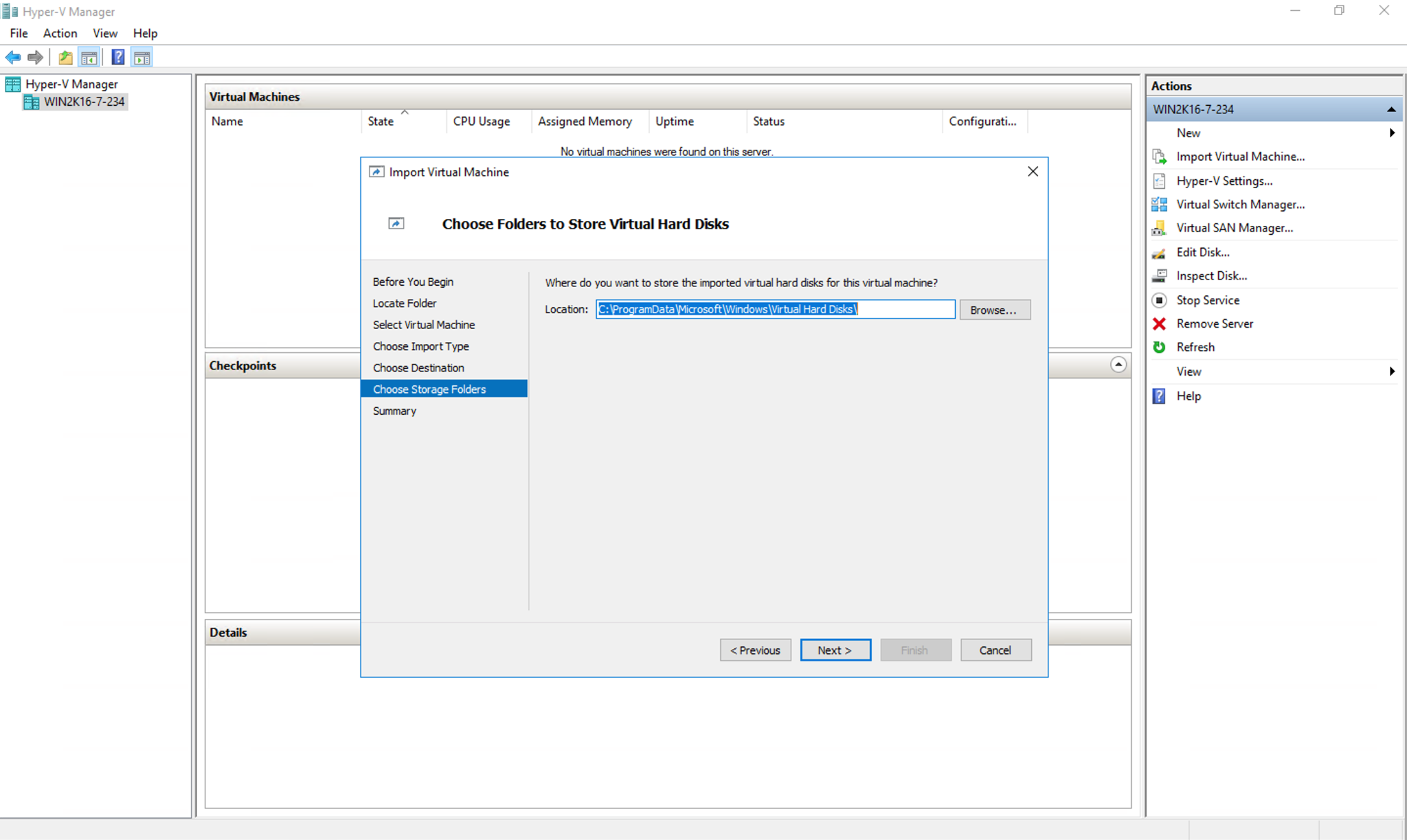1407x840 pixels.
Task: Go to the Summary step
Action: (x=394, y=411)
